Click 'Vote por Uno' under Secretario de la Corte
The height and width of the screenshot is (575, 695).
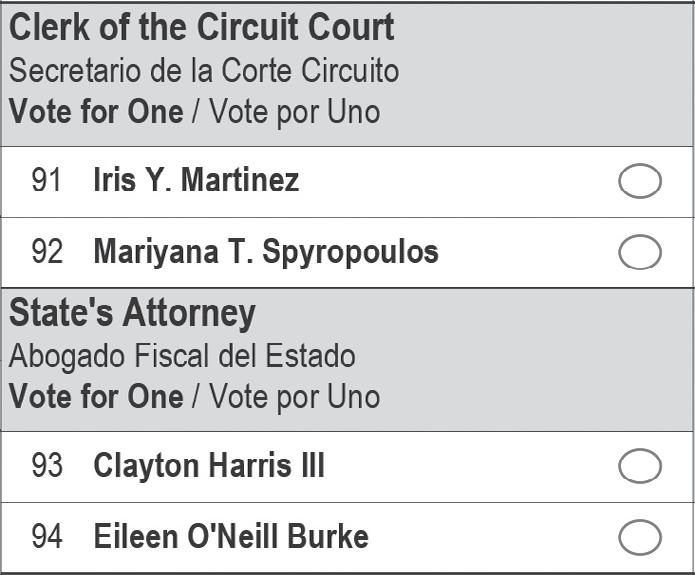coord(294,111)
